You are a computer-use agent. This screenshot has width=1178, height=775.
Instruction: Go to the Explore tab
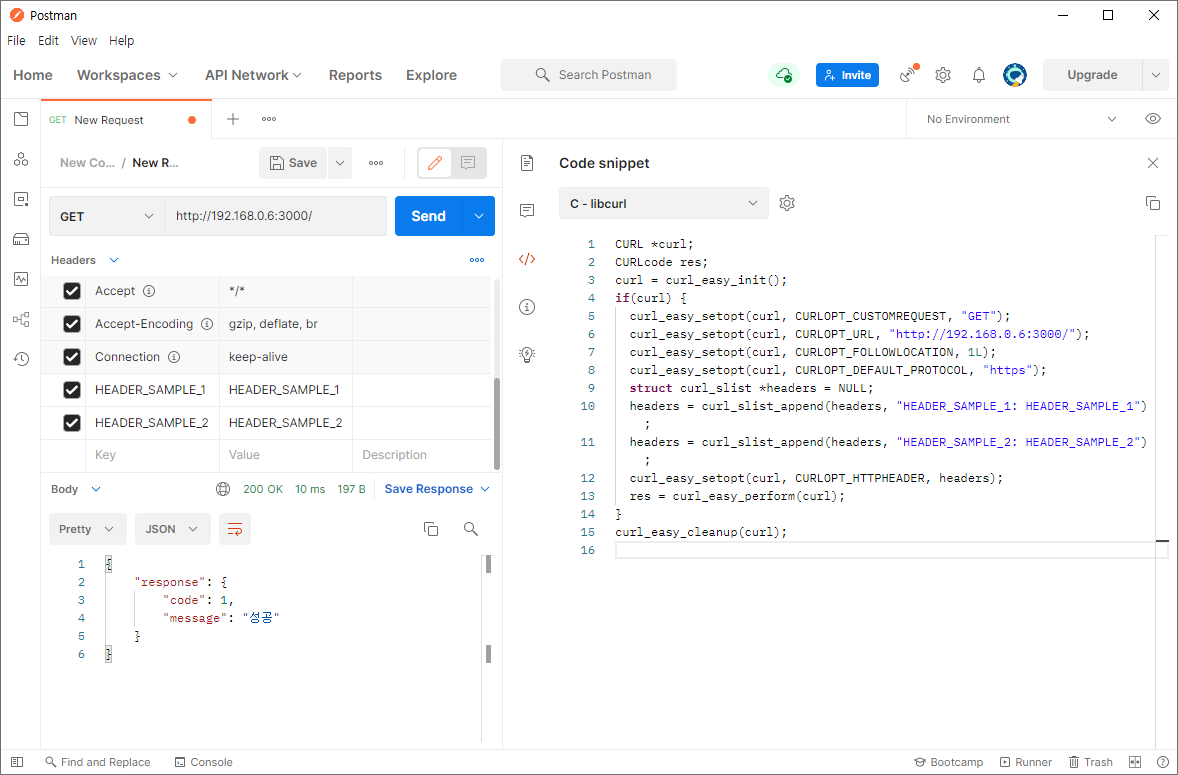[x=431, y=75]
